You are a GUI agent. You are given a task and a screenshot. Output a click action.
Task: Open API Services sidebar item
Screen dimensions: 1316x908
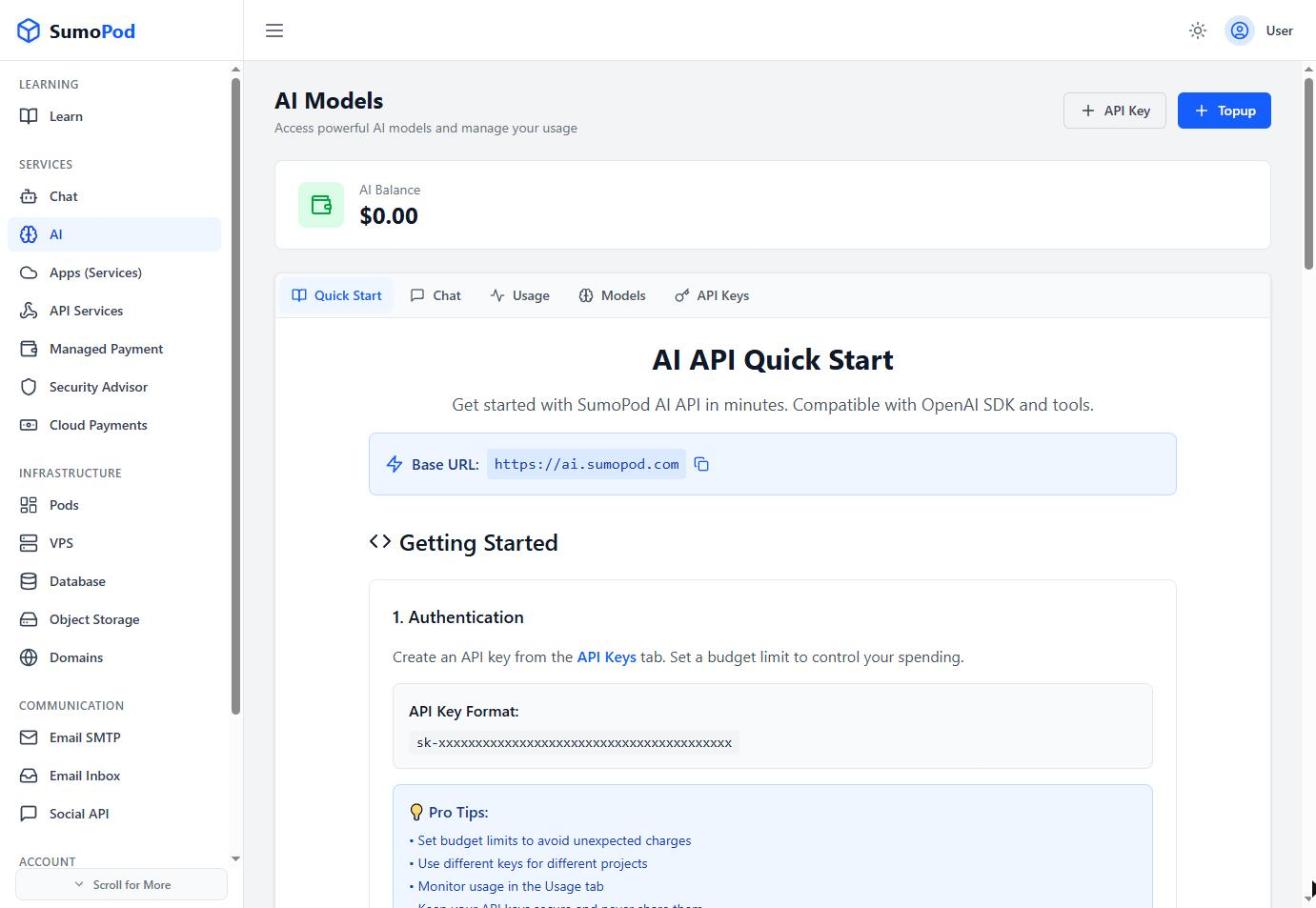[x=114, y=310]
